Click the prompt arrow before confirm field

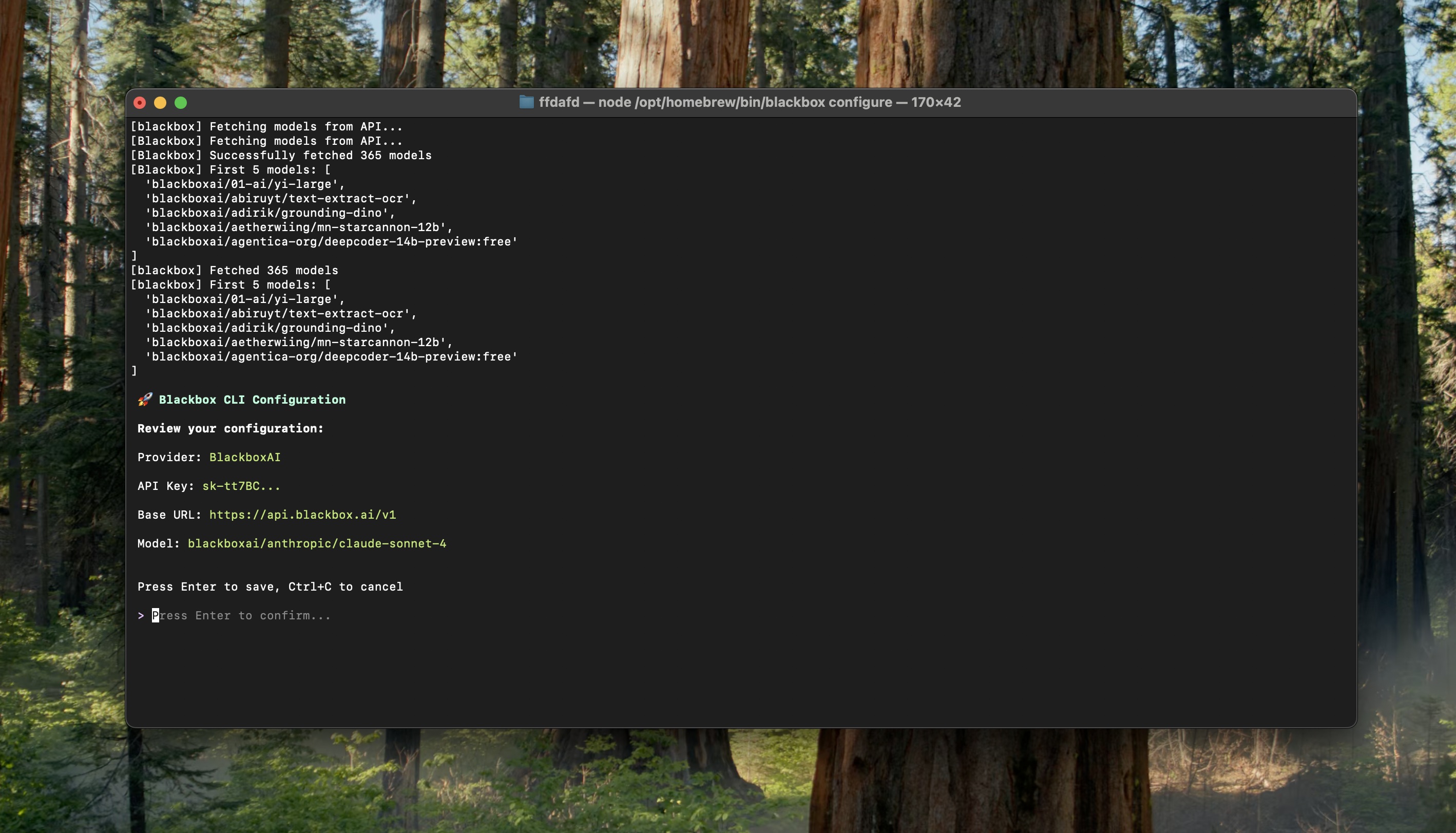point(141,616)
